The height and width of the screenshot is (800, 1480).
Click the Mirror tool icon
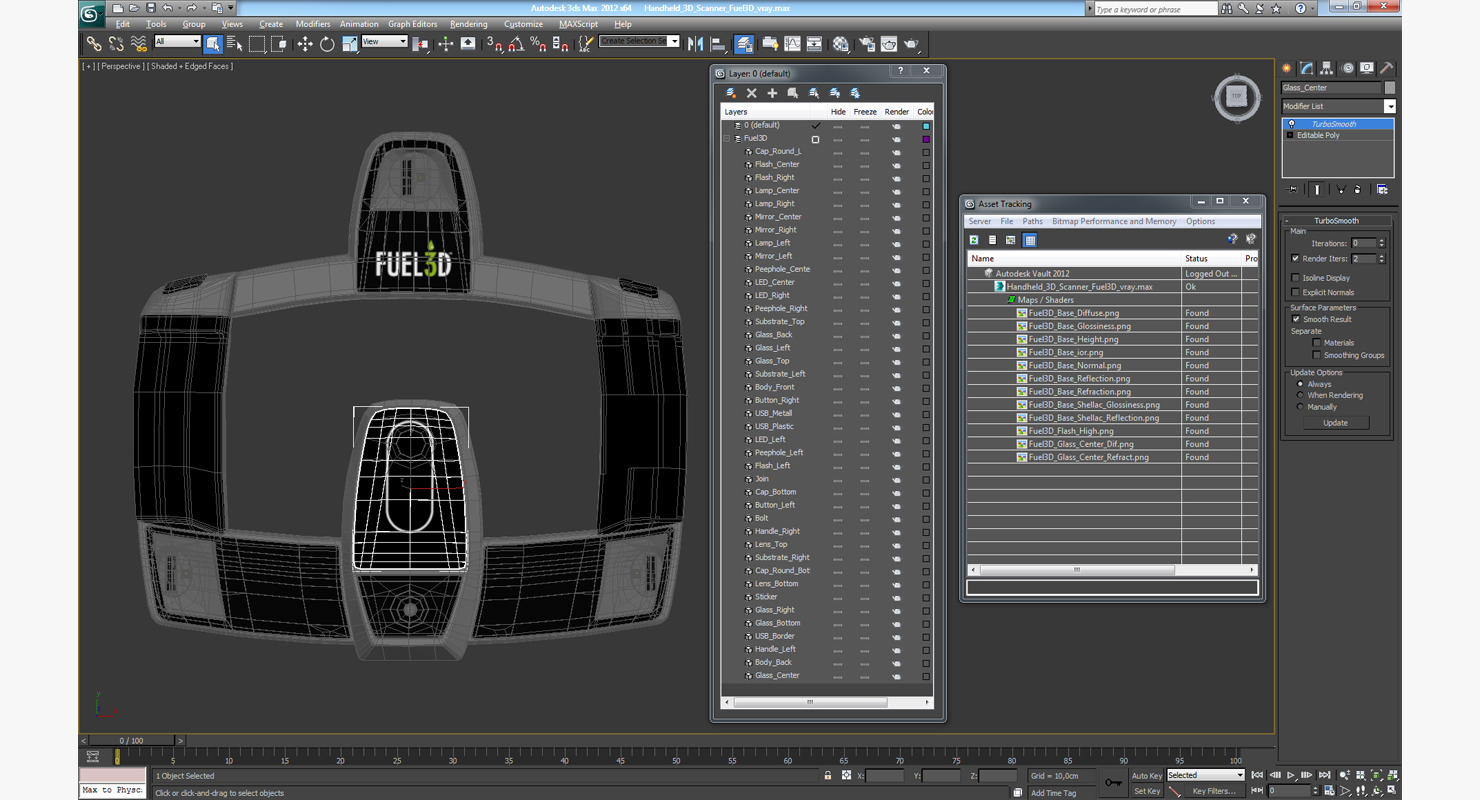coord(695,44)
